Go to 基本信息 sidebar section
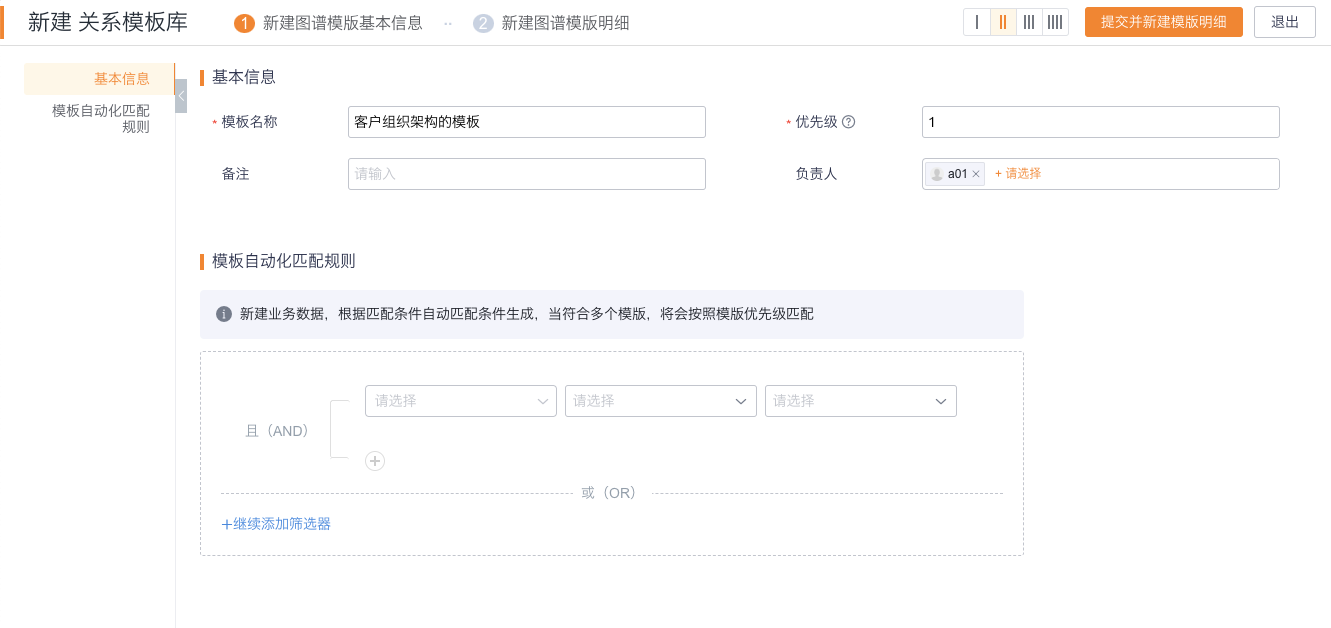 99,79
